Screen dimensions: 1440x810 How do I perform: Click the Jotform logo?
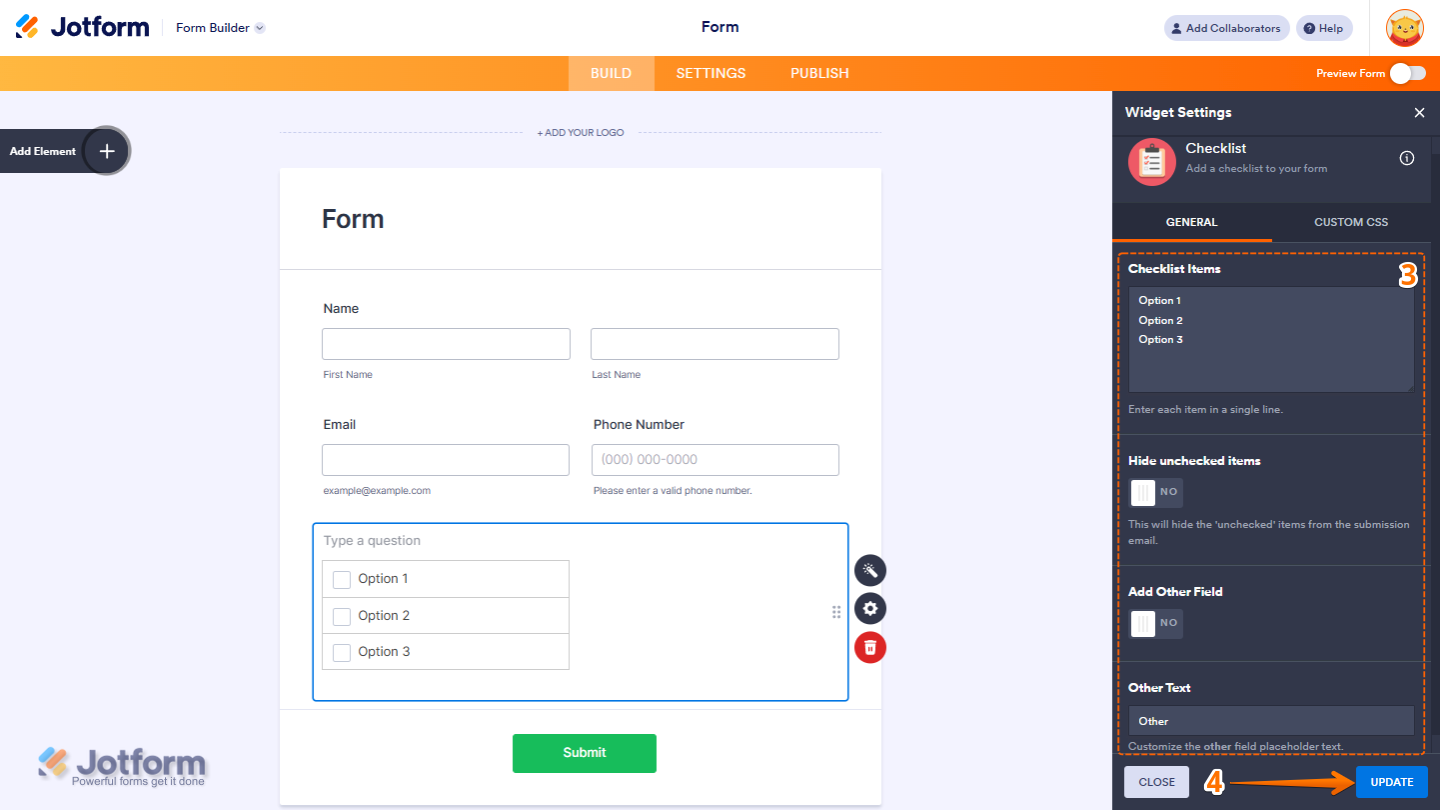[83, 26]
